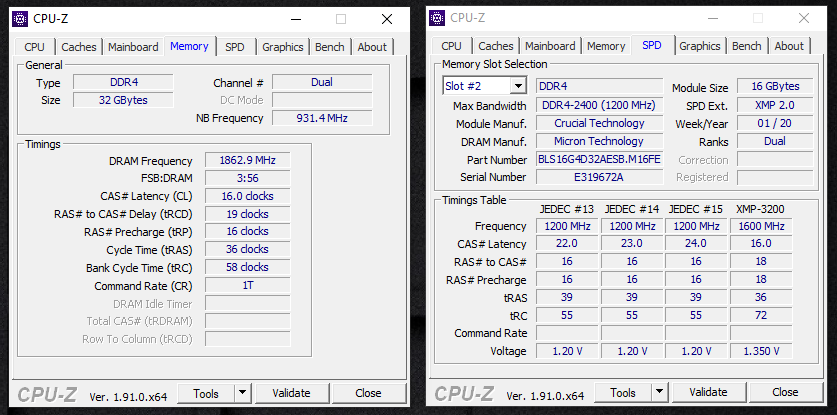Screen dimensions: 837x415
Task: Minimize the Memory CPU-Z window
Action: [x=296, y=19]
